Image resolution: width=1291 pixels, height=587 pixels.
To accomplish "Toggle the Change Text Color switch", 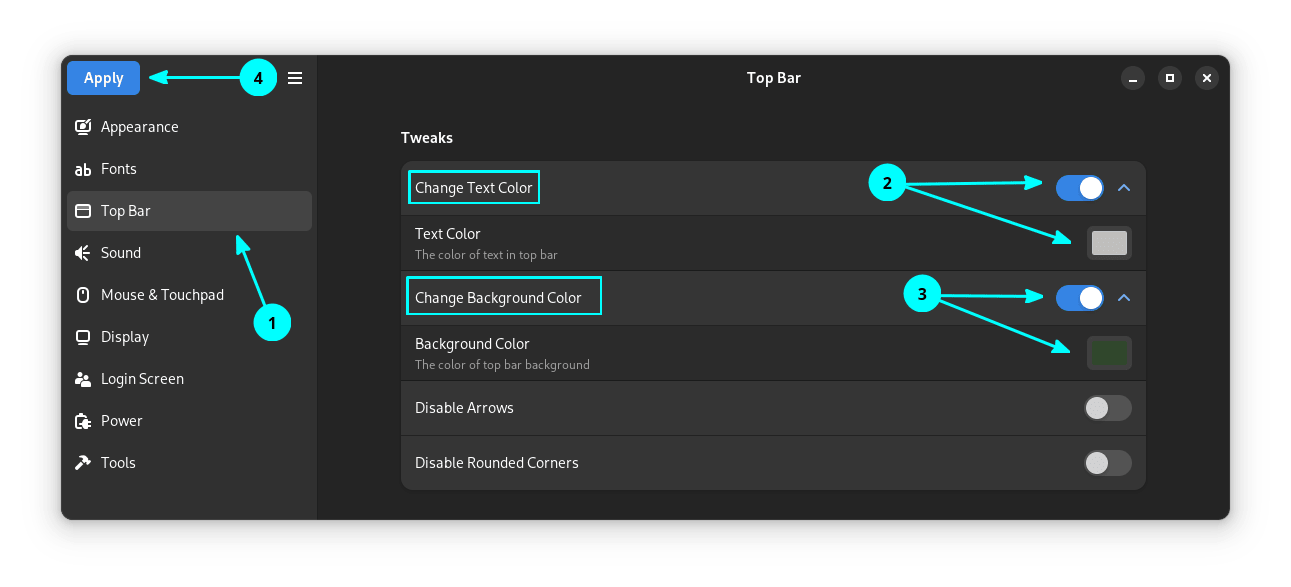I will pos(1080,187).
